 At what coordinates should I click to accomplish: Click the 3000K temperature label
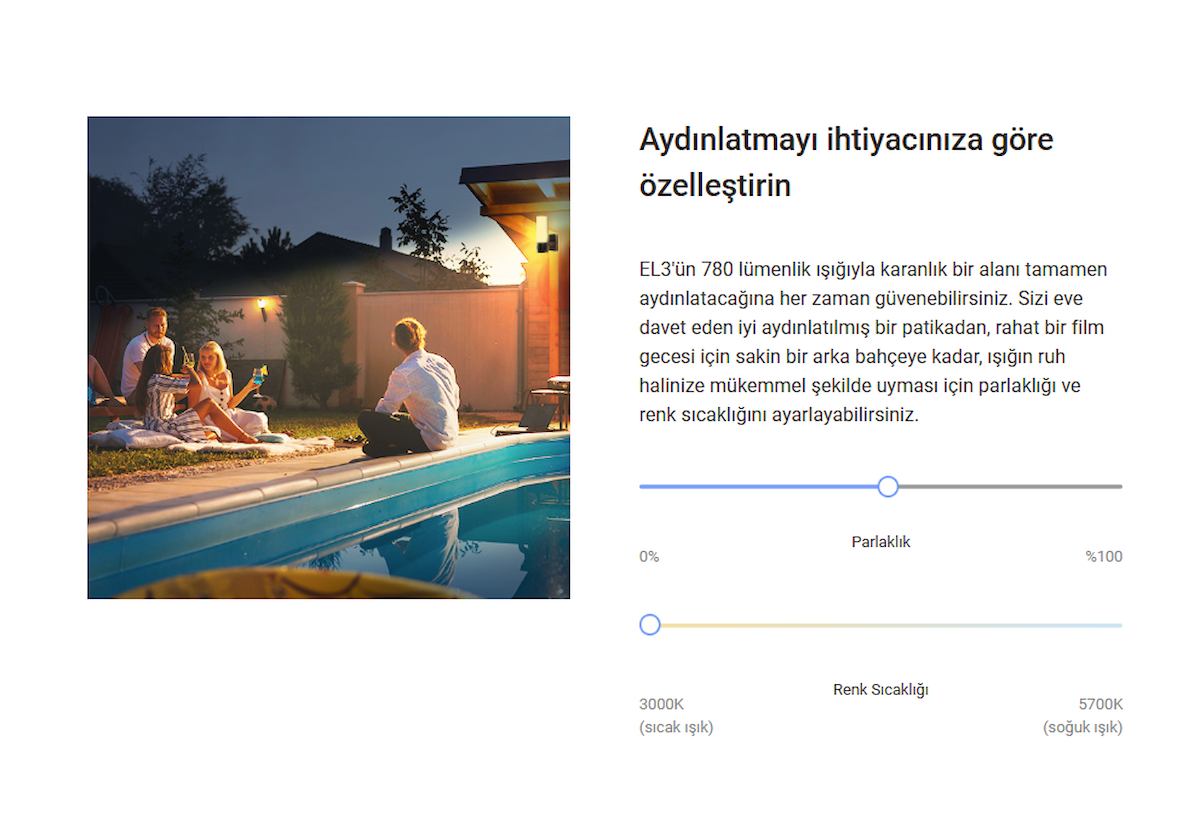[661, 704]
